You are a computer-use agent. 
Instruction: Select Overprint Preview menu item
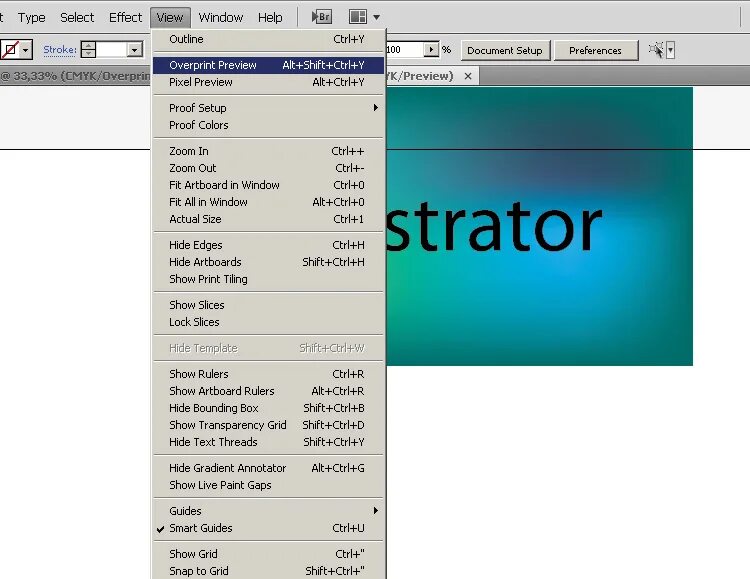point(268,65)
